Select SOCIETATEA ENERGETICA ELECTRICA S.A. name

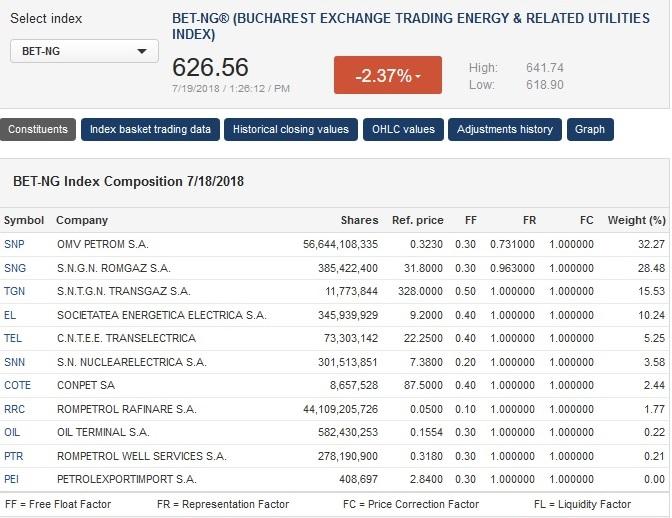pos(162,315)
